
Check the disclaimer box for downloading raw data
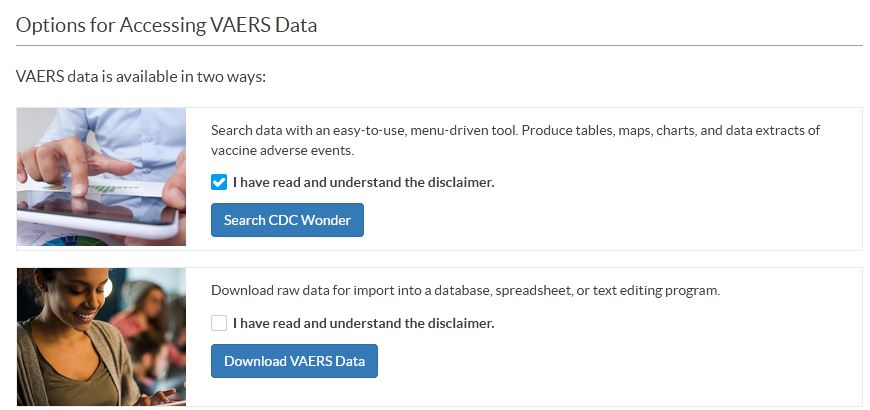(219, 323)
